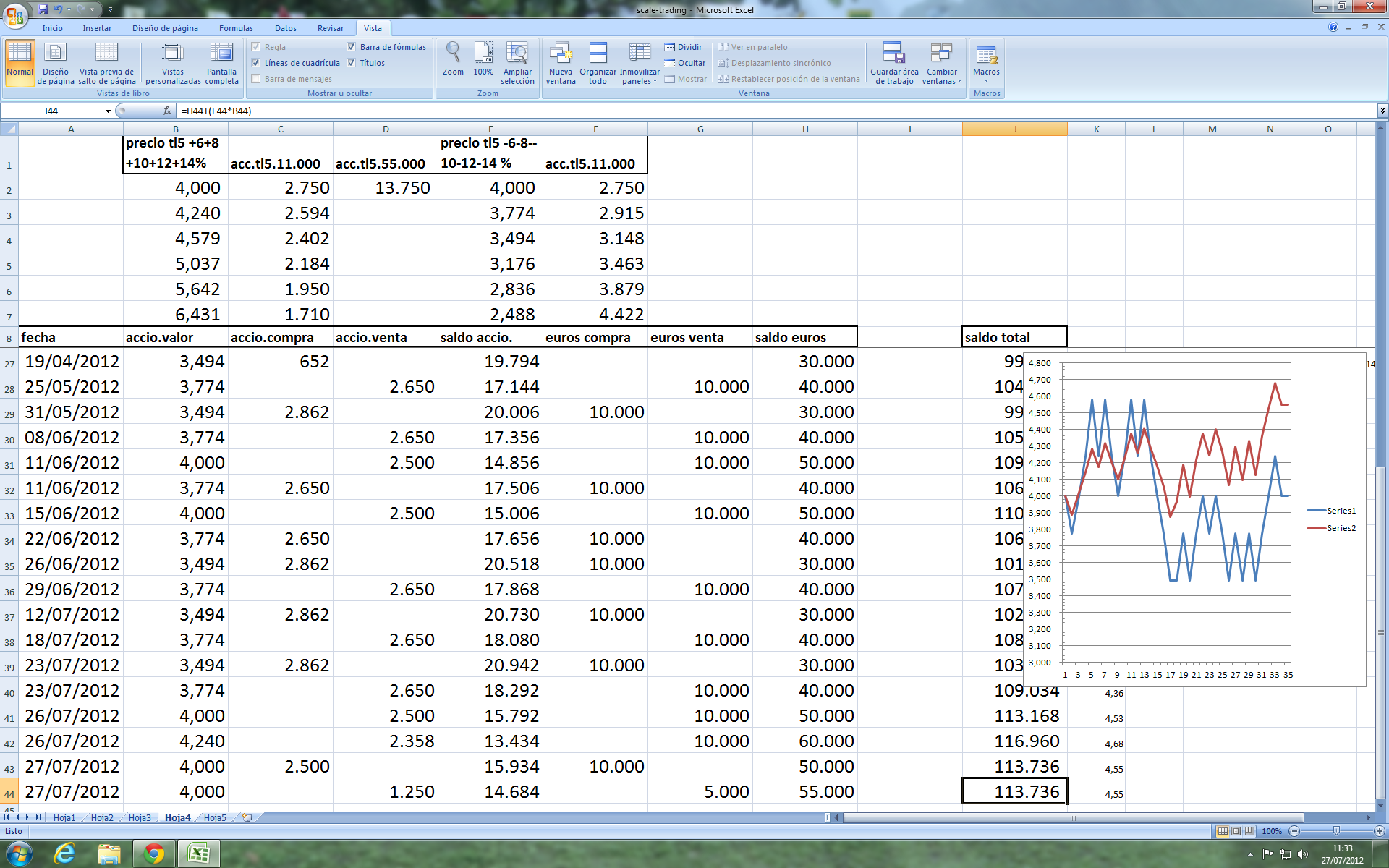1389x868 pixels.
Task: Click the Dividir button
Action: click(684, 47)
